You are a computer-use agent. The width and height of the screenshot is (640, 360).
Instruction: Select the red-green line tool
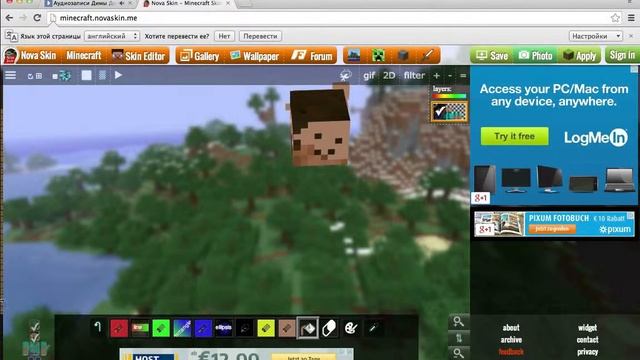click(140, 328)
